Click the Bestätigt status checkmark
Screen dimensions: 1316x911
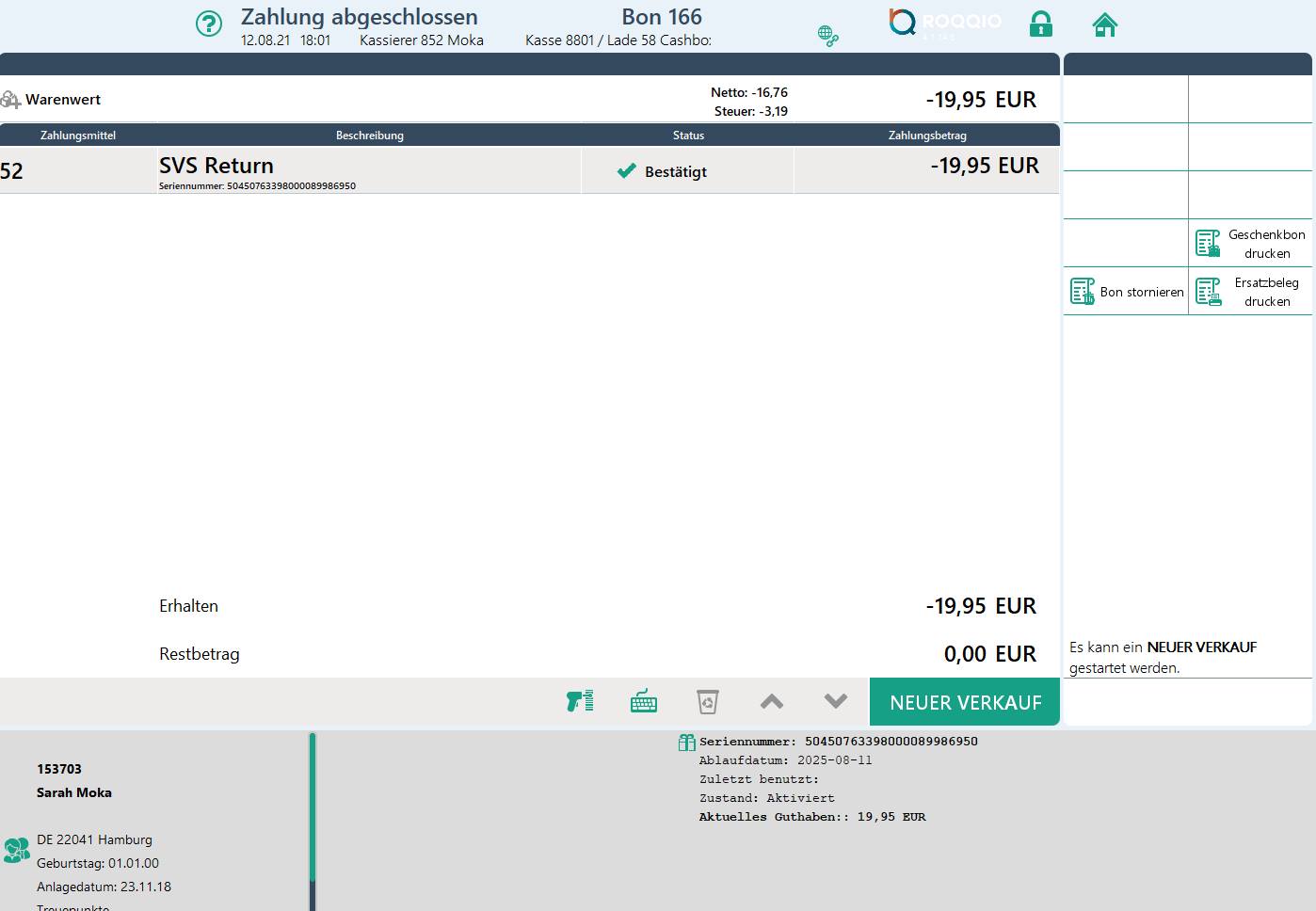626,171
